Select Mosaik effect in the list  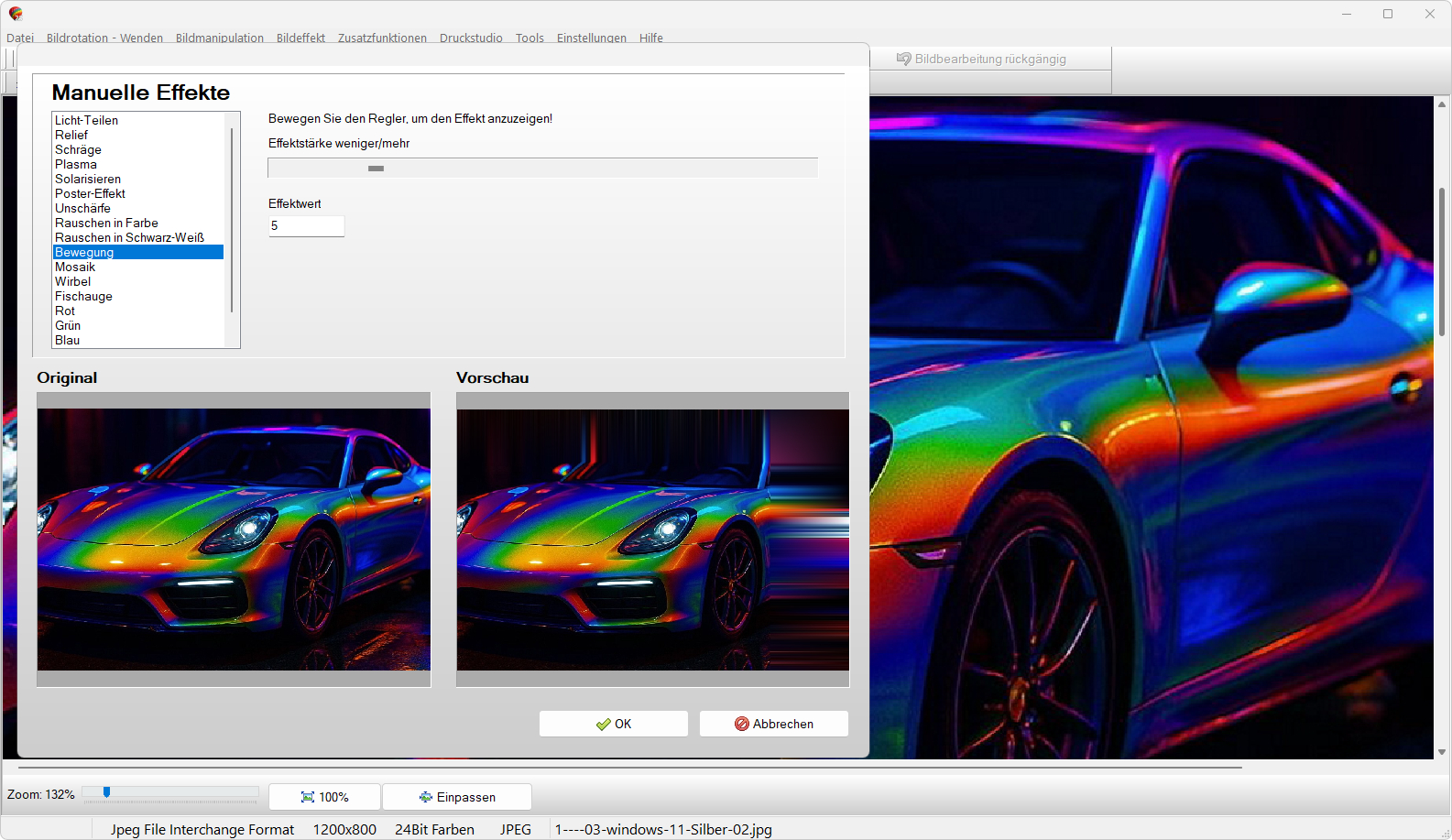click(x=75, y=267)
